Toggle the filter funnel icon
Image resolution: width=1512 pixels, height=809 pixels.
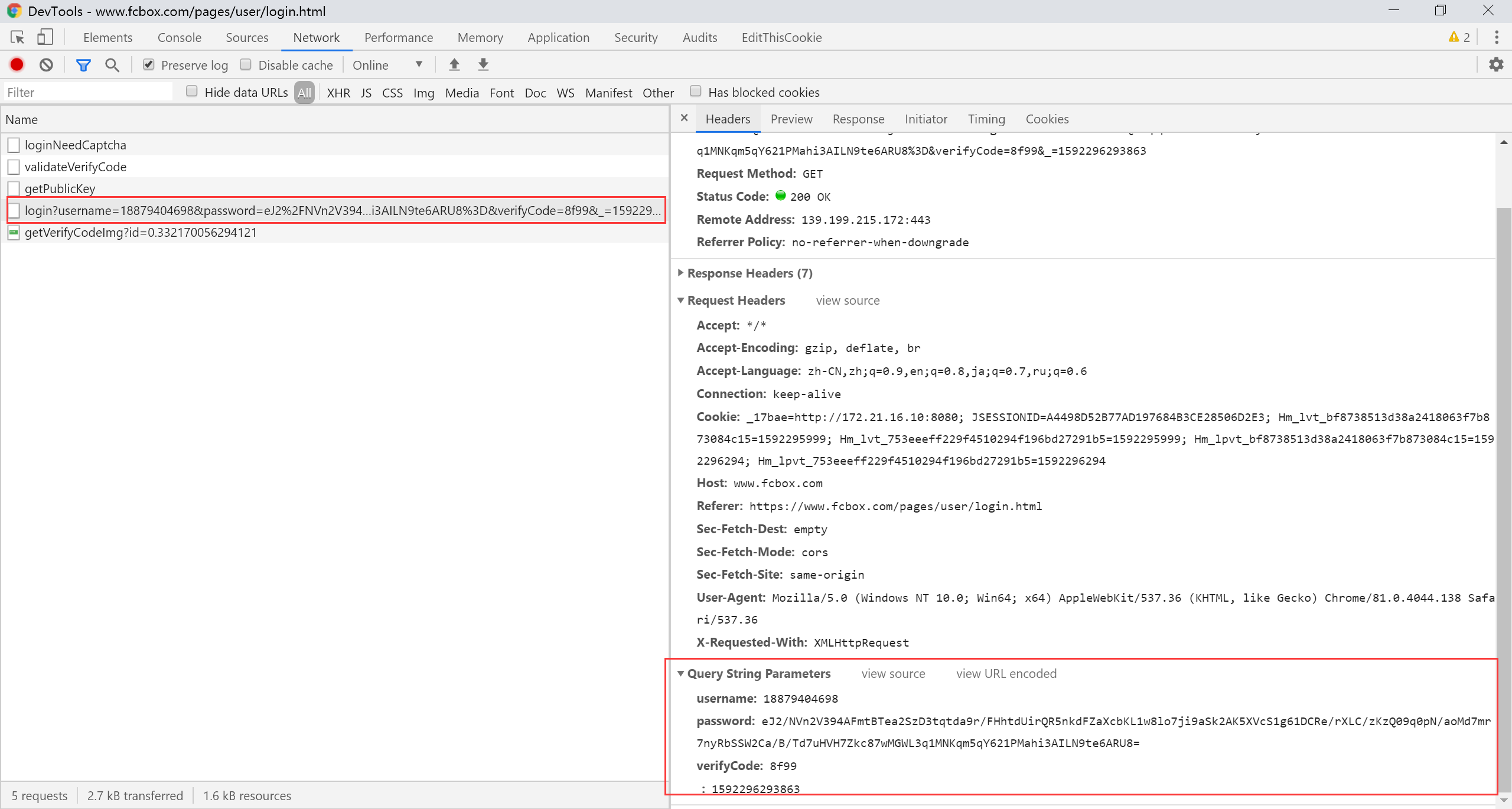click(x=83, y=65)
